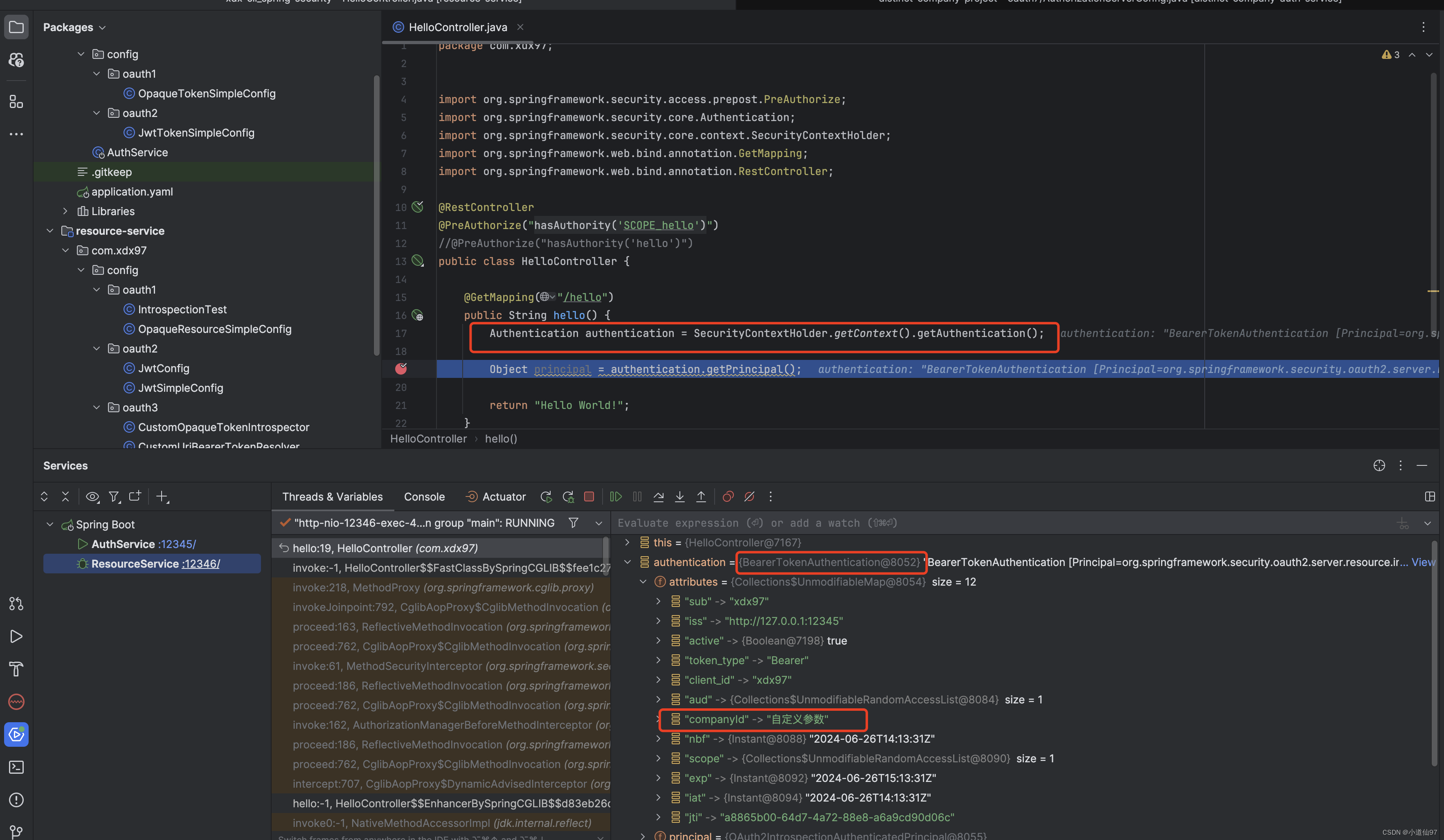Collapse the resource-service module node
Image resolution: width=1444 pixels, height=840 pixels.
click(x=50, y=231)
